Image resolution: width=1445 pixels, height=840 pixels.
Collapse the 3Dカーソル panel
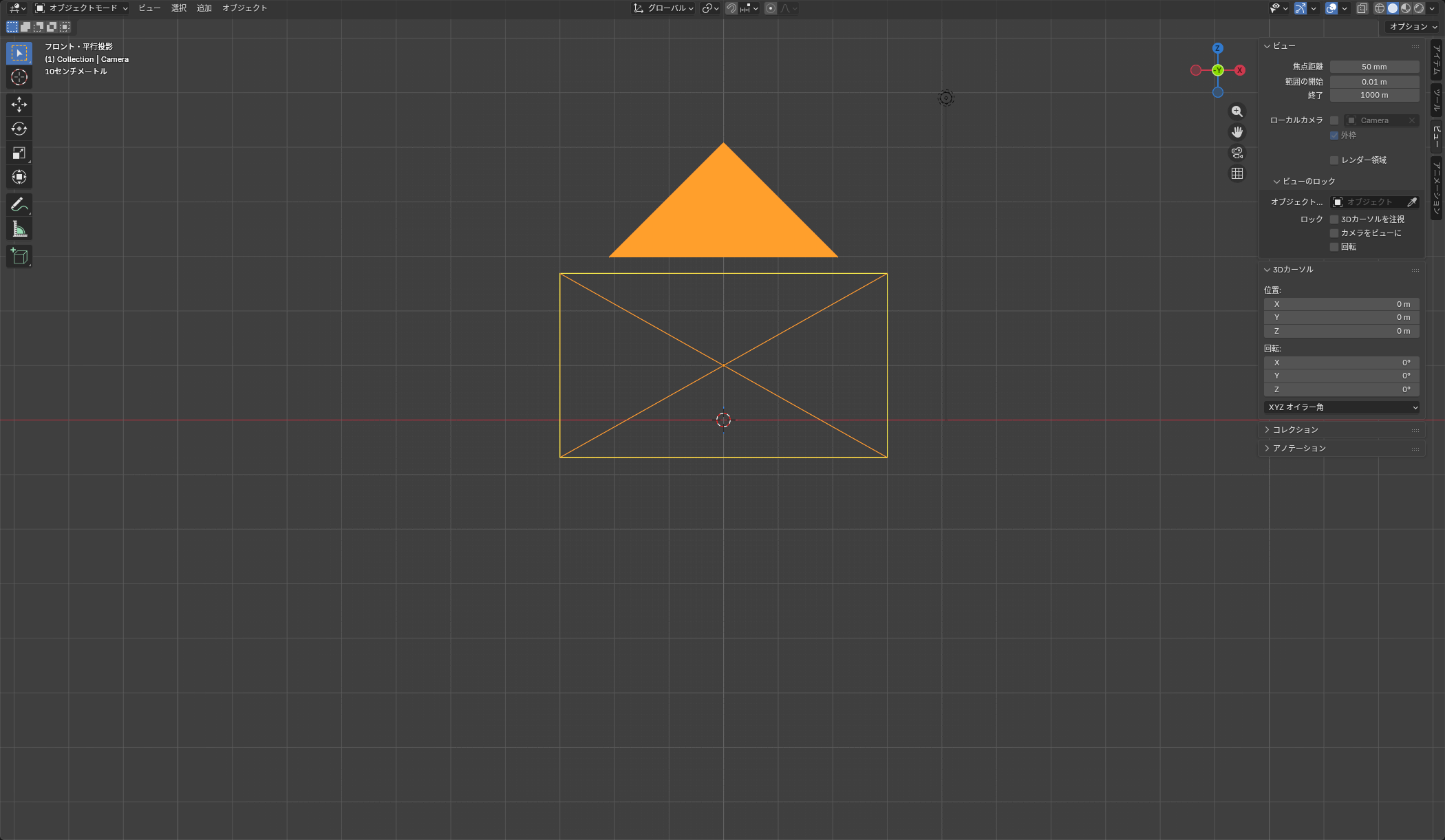click(x=1288, y=270)
